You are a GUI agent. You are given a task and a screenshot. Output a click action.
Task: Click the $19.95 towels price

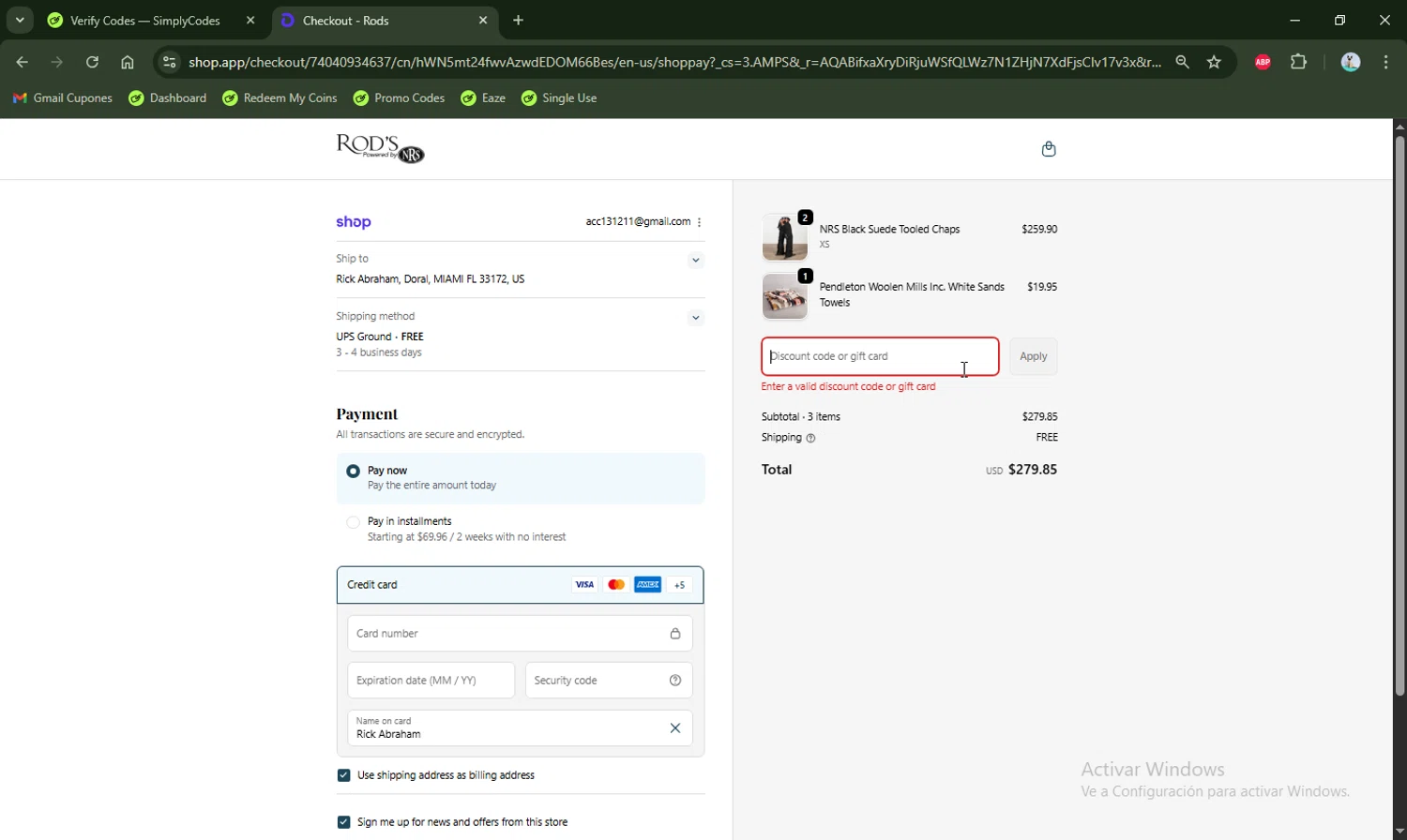(1042, 288)
